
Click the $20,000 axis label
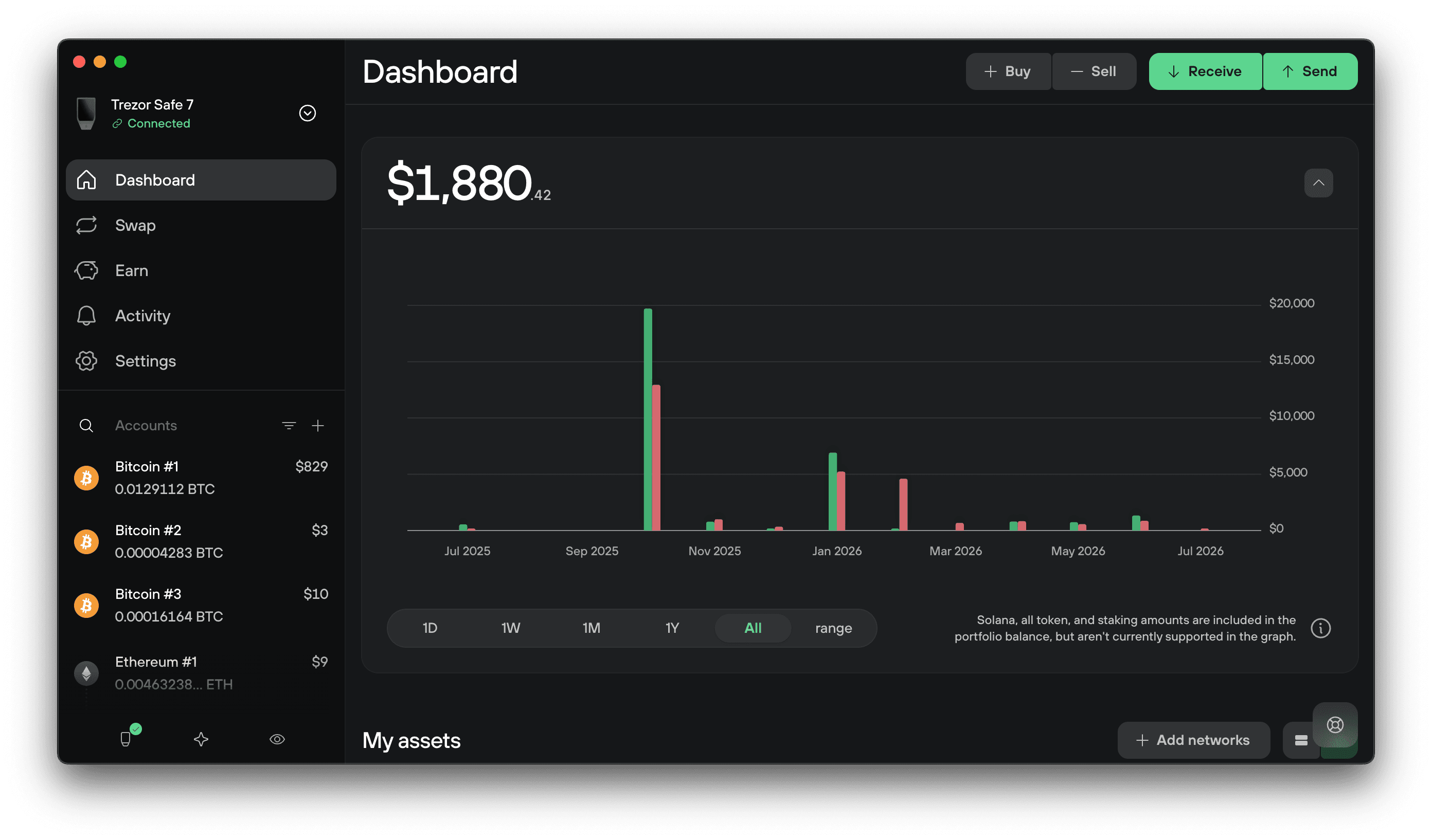pyautogui.click(x=1291, y=303)
